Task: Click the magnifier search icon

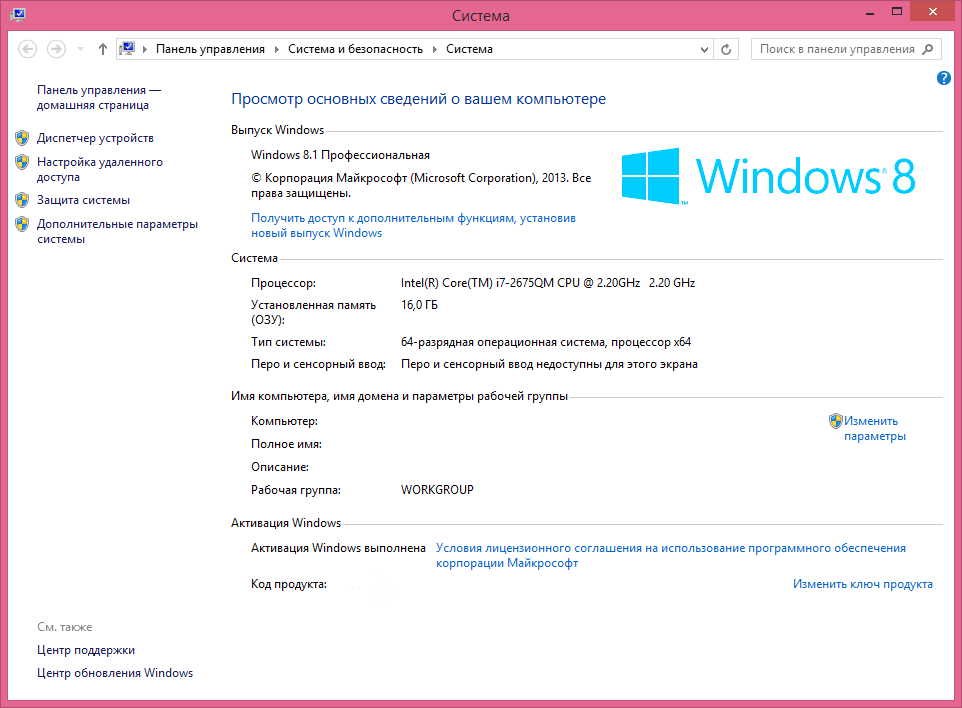Action: click(x=928, y=49)
